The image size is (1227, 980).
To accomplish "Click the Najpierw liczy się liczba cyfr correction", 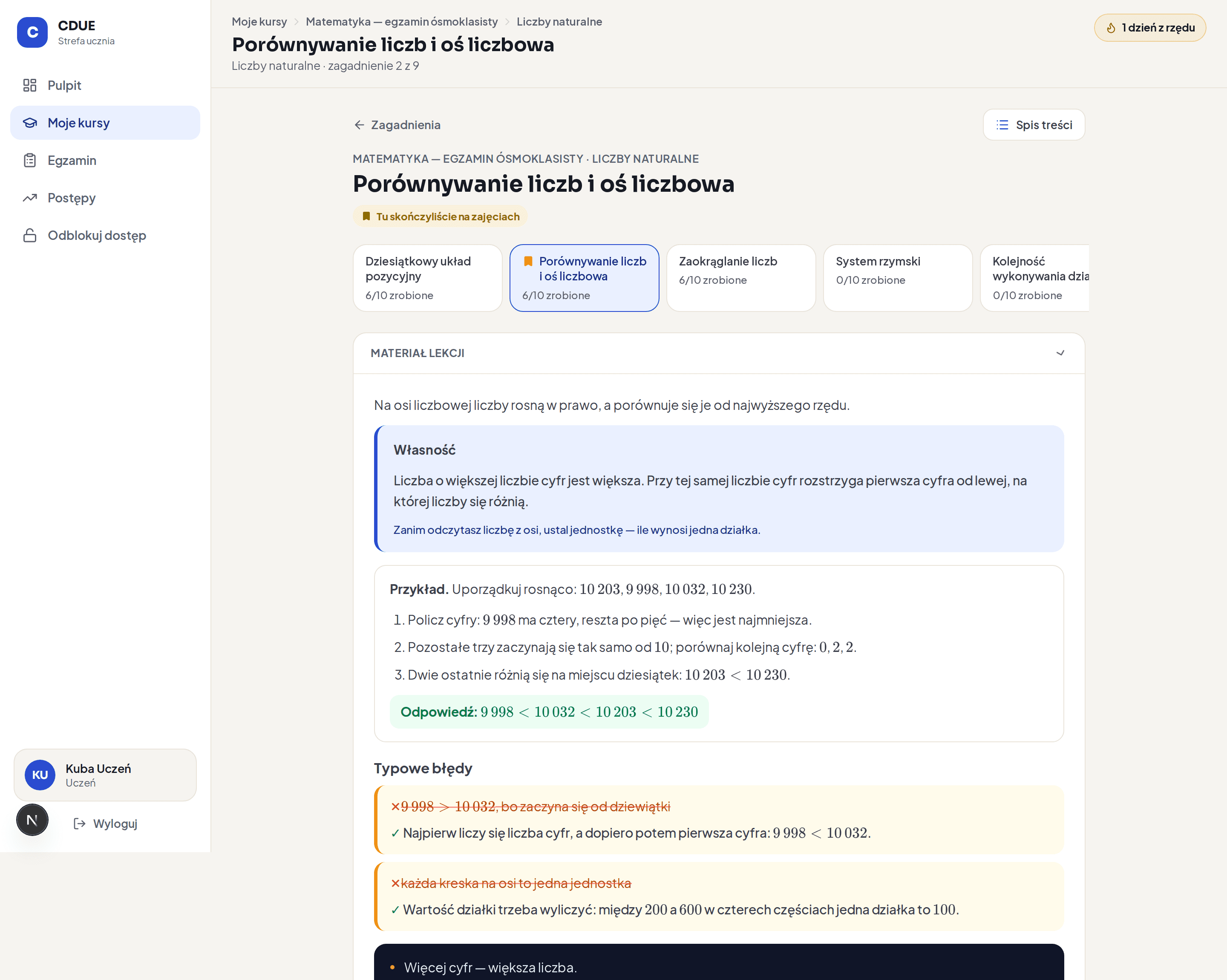I will pyautogui.click(x=631, y=833).
